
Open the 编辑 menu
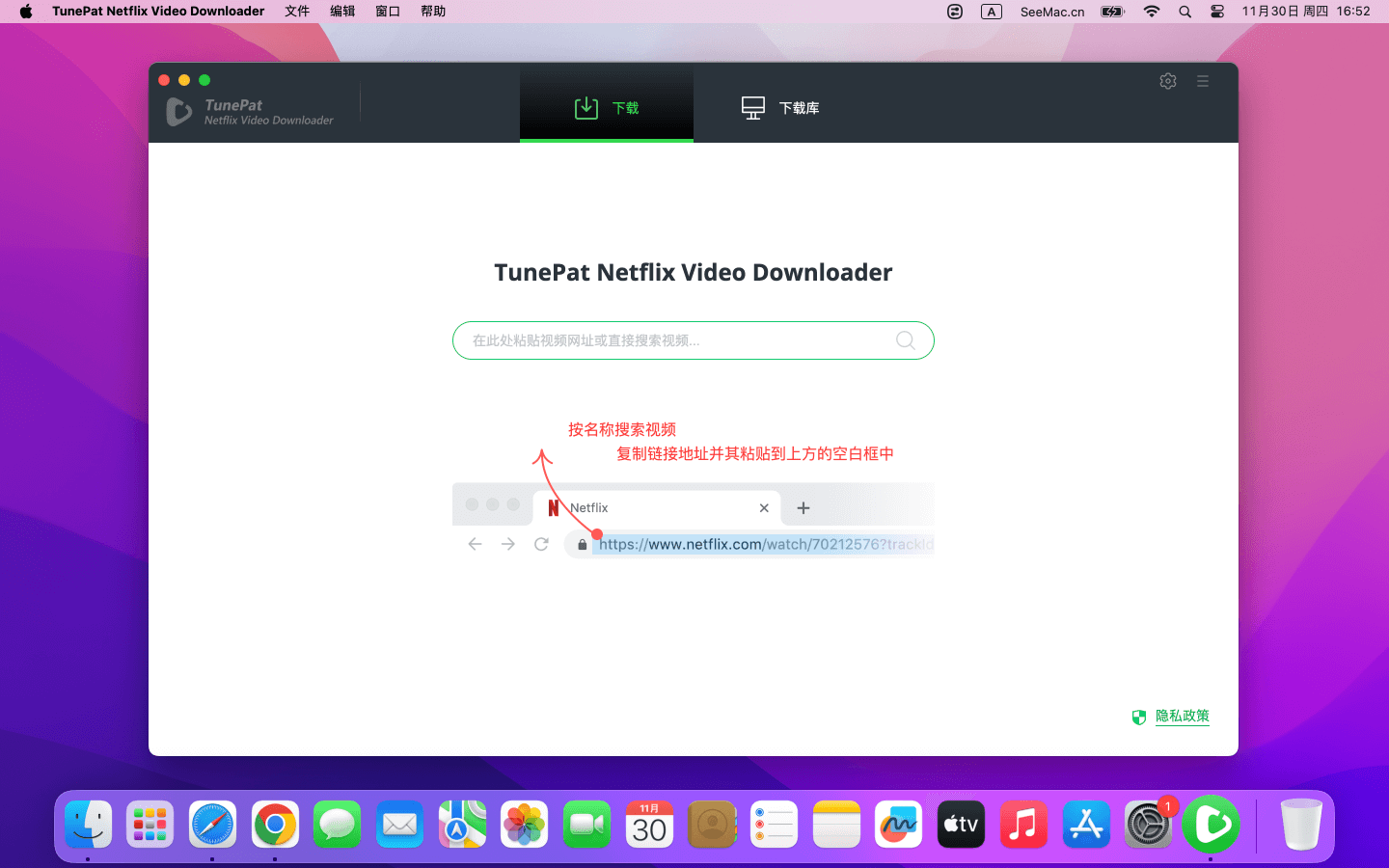pyautogui.click(x=342, y=12)
